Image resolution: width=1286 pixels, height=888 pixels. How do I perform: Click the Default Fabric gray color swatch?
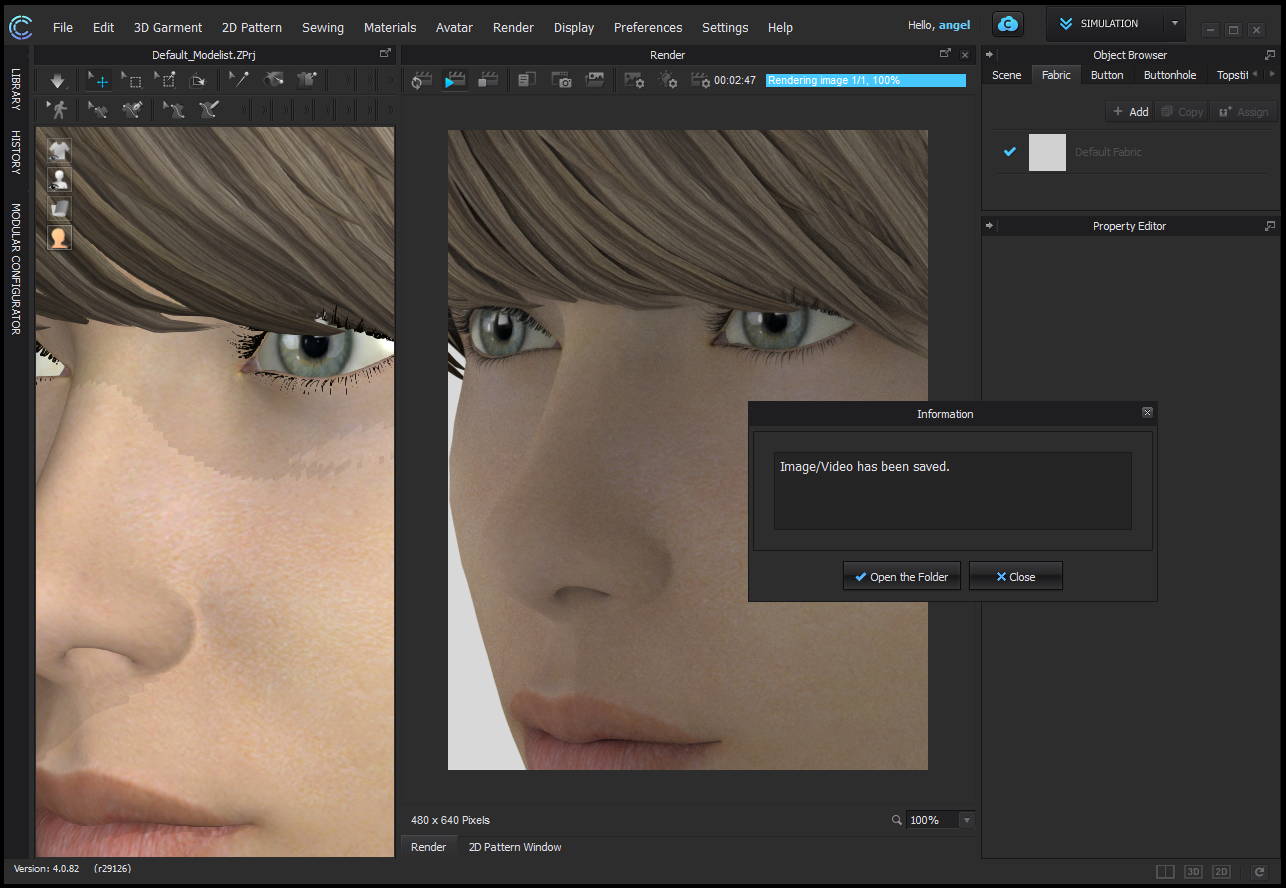1047,152
